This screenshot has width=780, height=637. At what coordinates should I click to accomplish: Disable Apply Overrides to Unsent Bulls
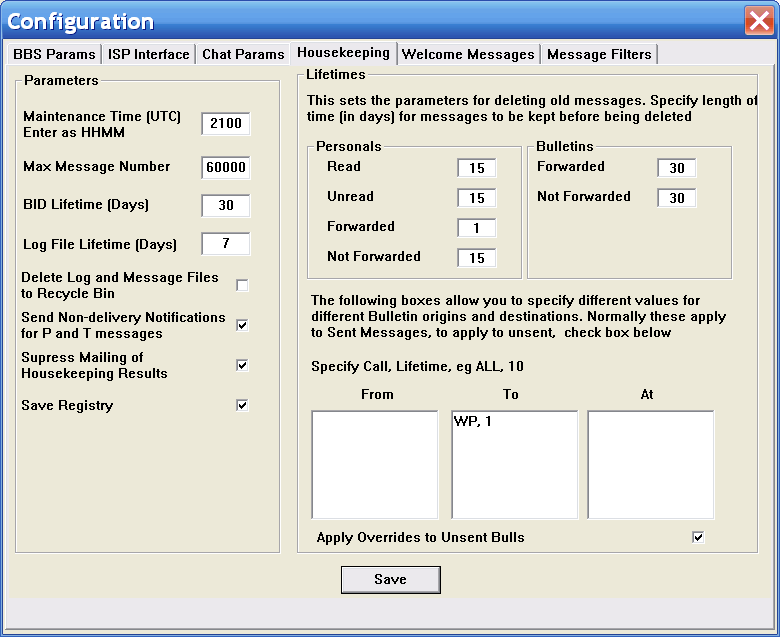coord(698,537)
